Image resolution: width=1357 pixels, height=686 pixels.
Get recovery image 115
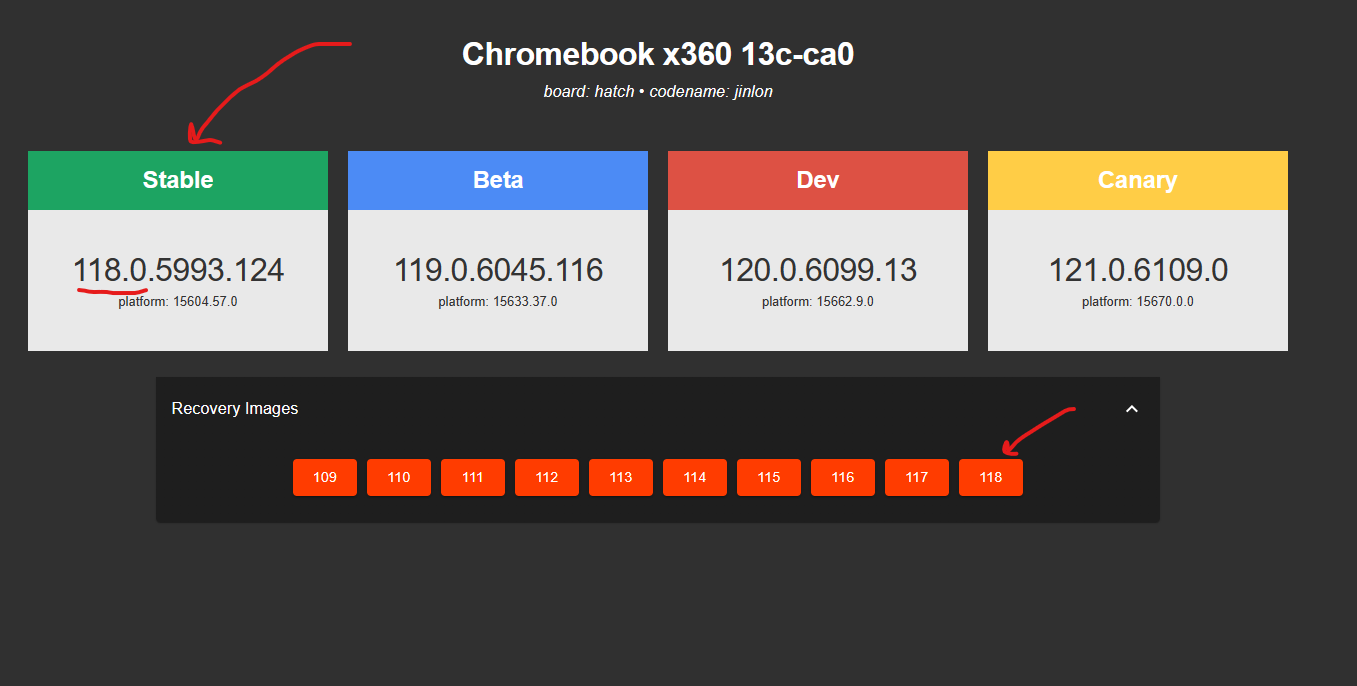coord(769,478)
